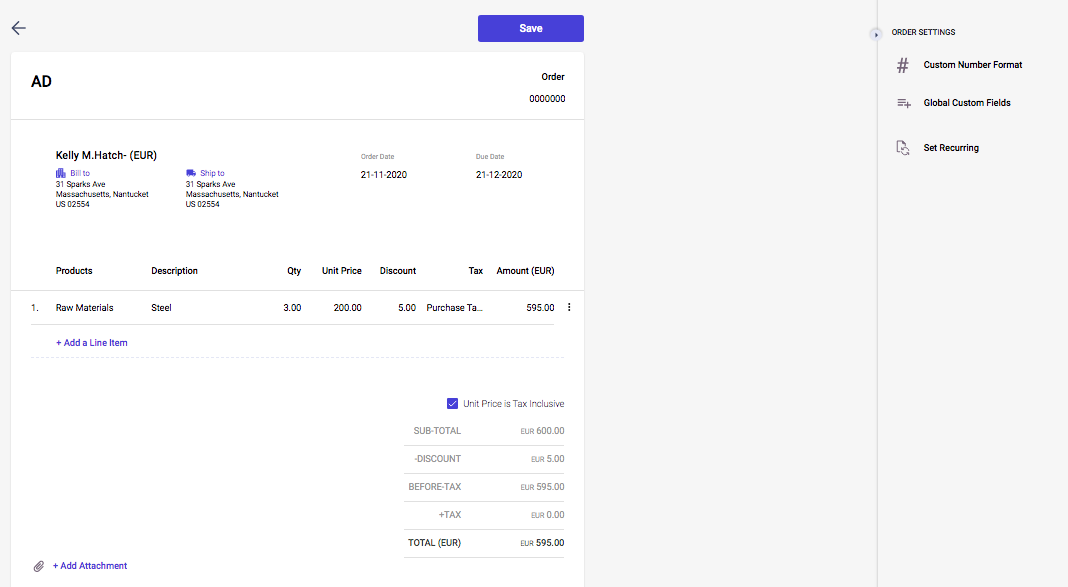Navigate back using the arrow icon
The height and width of the screenshot is (587, 1068).
(x=18, y=28)
